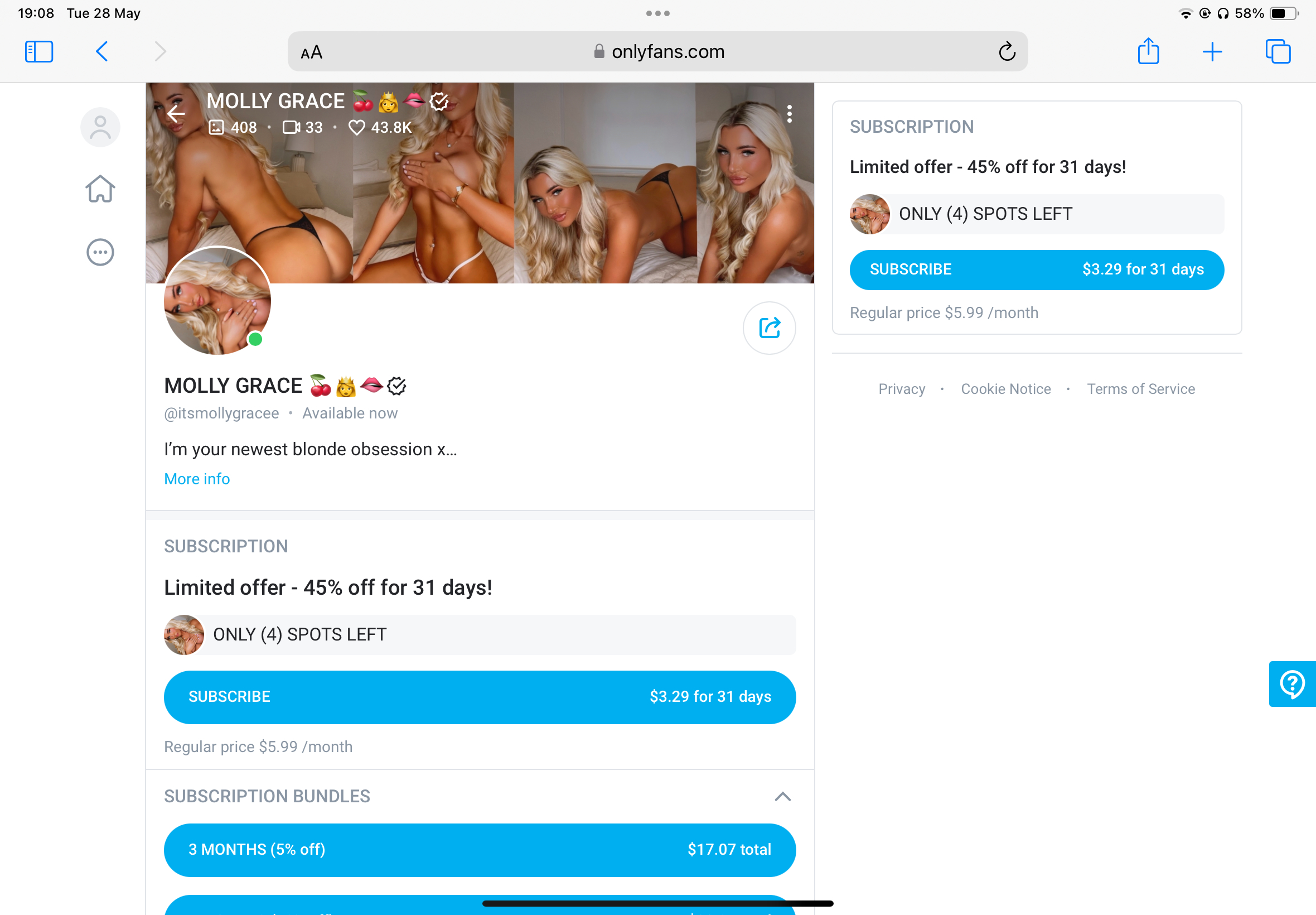Open the user account avatar icon

tap(100, 127)
